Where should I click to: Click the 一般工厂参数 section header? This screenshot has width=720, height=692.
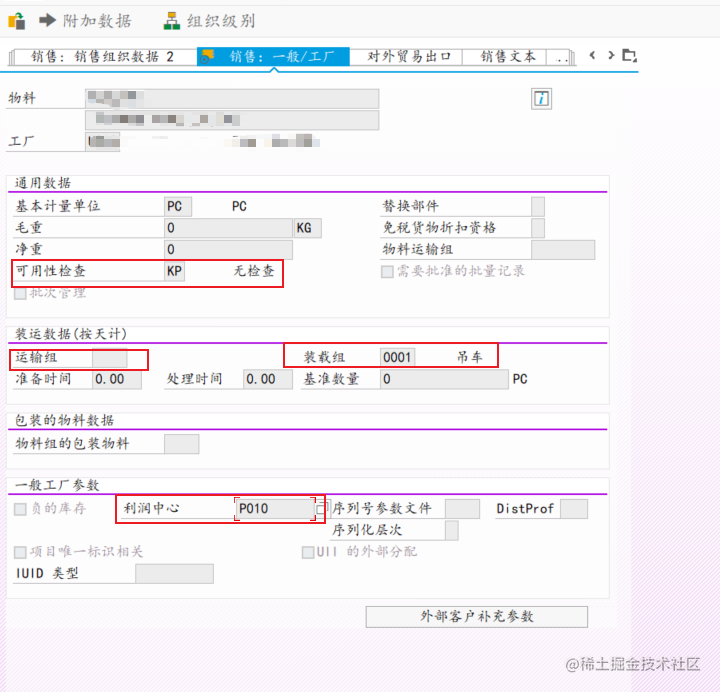(x=57, y=485)
